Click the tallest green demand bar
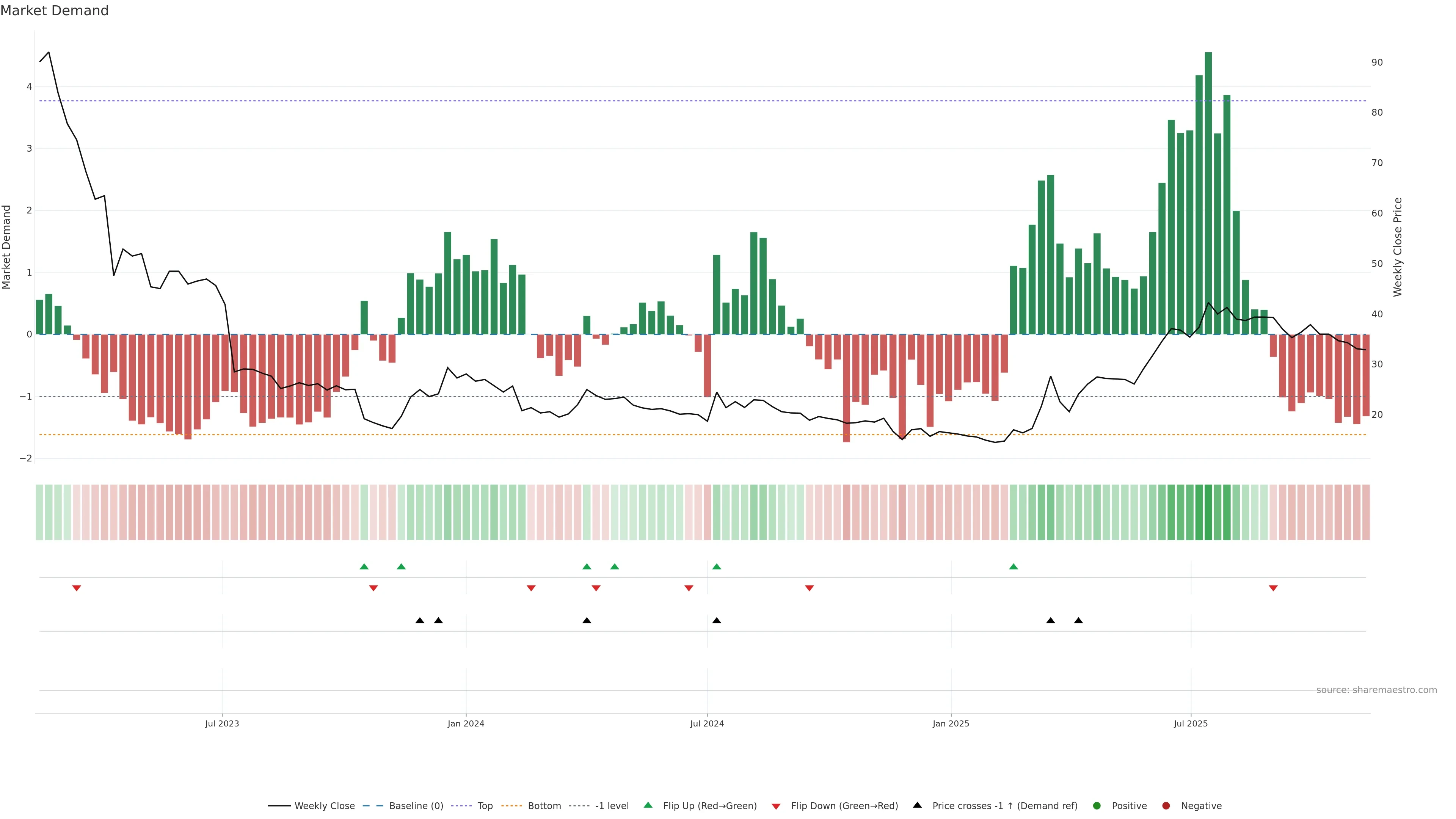 point(1208,192)
